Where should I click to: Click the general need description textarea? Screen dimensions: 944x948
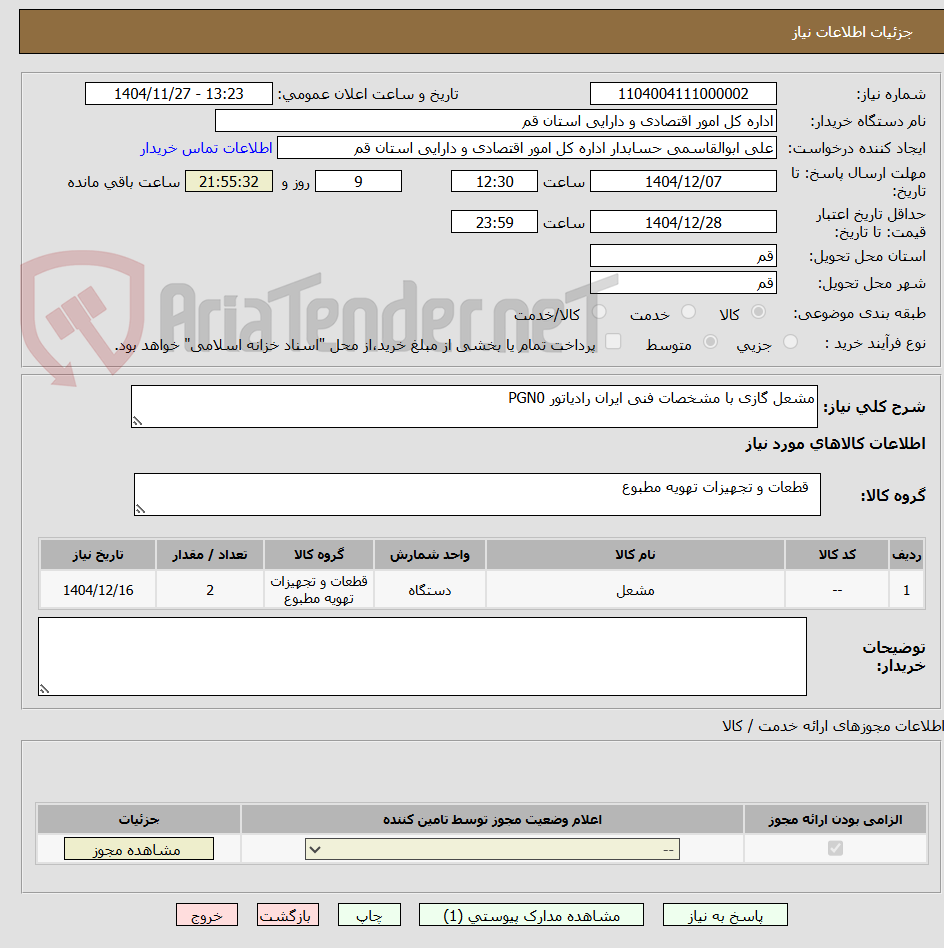474,406
